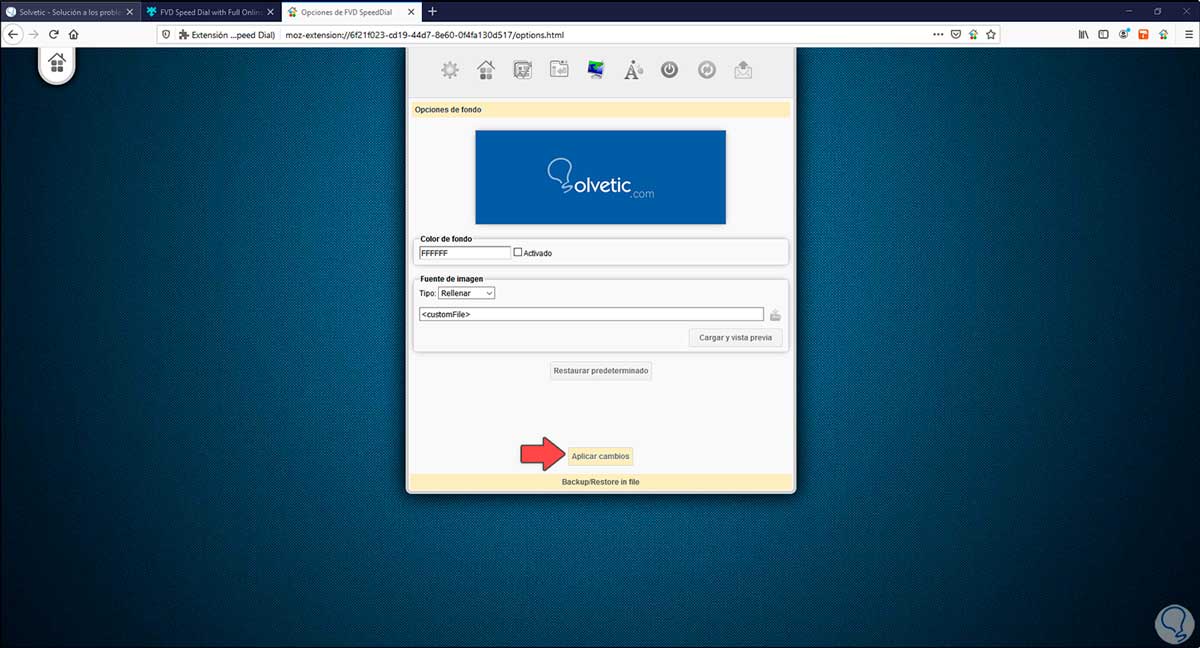Open the Firefox account icon
Viewport: 1200px width, 648px height.
tap(1124, 34)
